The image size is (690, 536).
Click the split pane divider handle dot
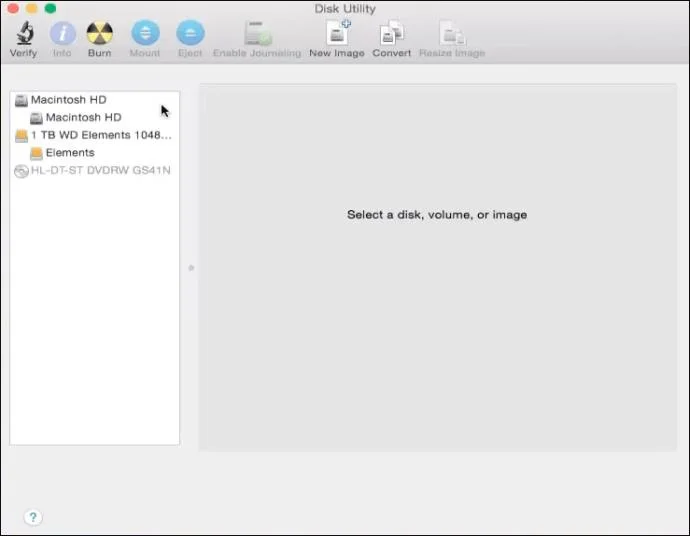[191, 268]
